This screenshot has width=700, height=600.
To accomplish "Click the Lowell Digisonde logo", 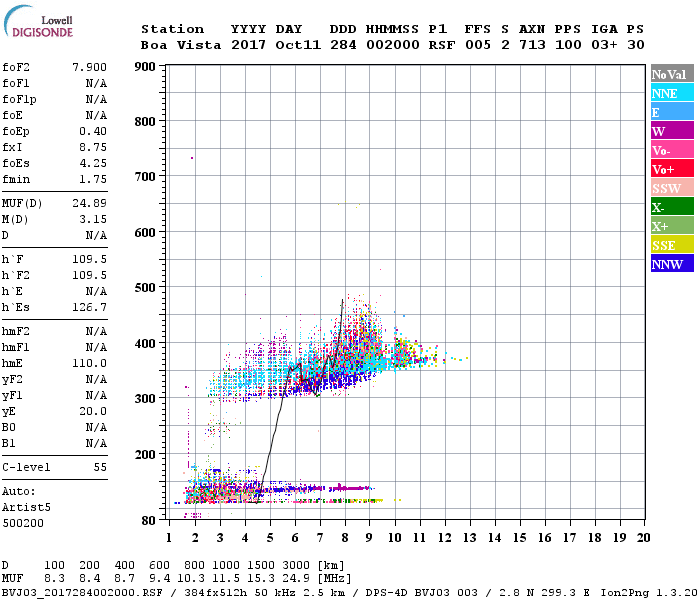I will coord(42,27).
